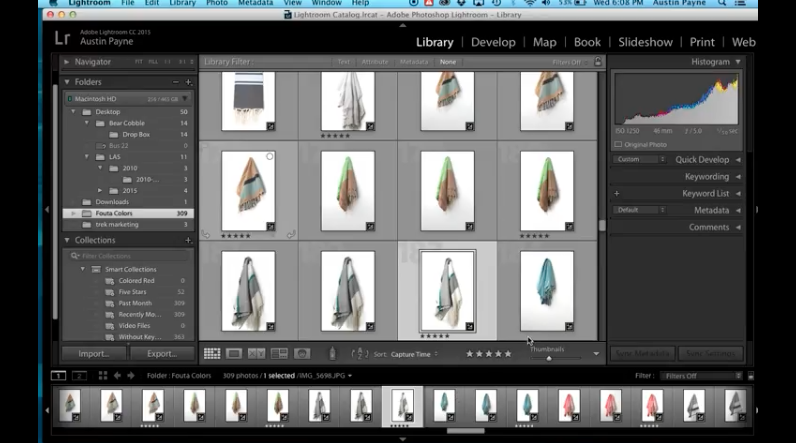This screenshot has height=443, width=796.
Task: Hide the left panel via edge arrow
Action: (x=47, y=209)
